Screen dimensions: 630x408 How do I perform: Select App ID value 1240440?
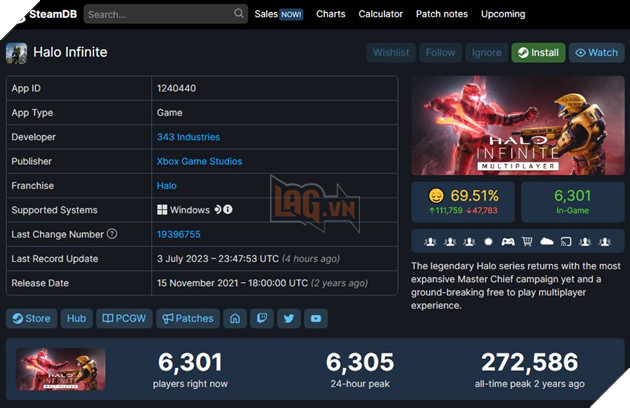(x=176, y=88)
